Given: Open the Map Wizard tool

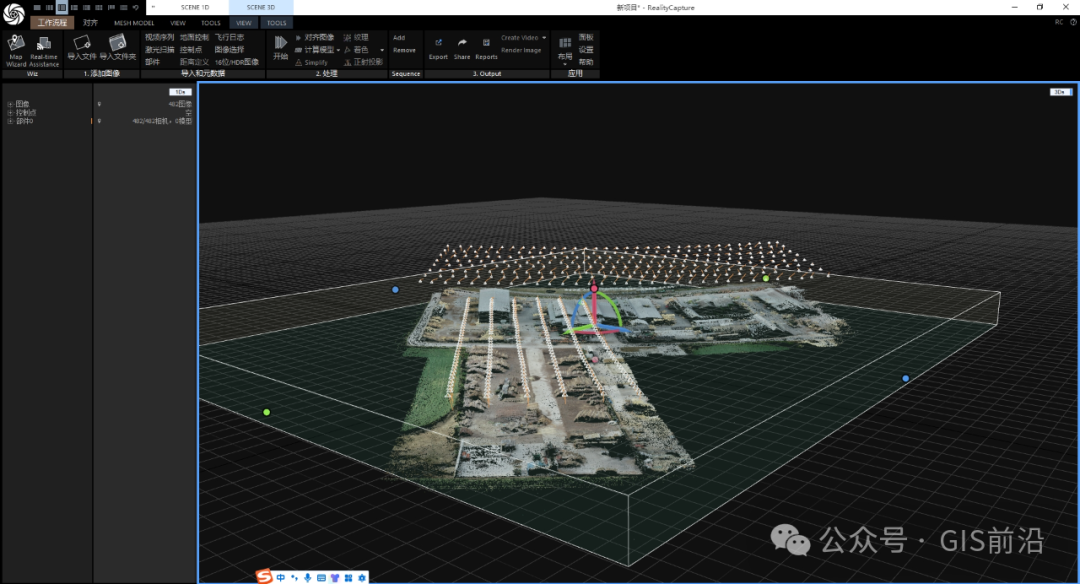Looking at the screenshot, I should click(16, 51).
